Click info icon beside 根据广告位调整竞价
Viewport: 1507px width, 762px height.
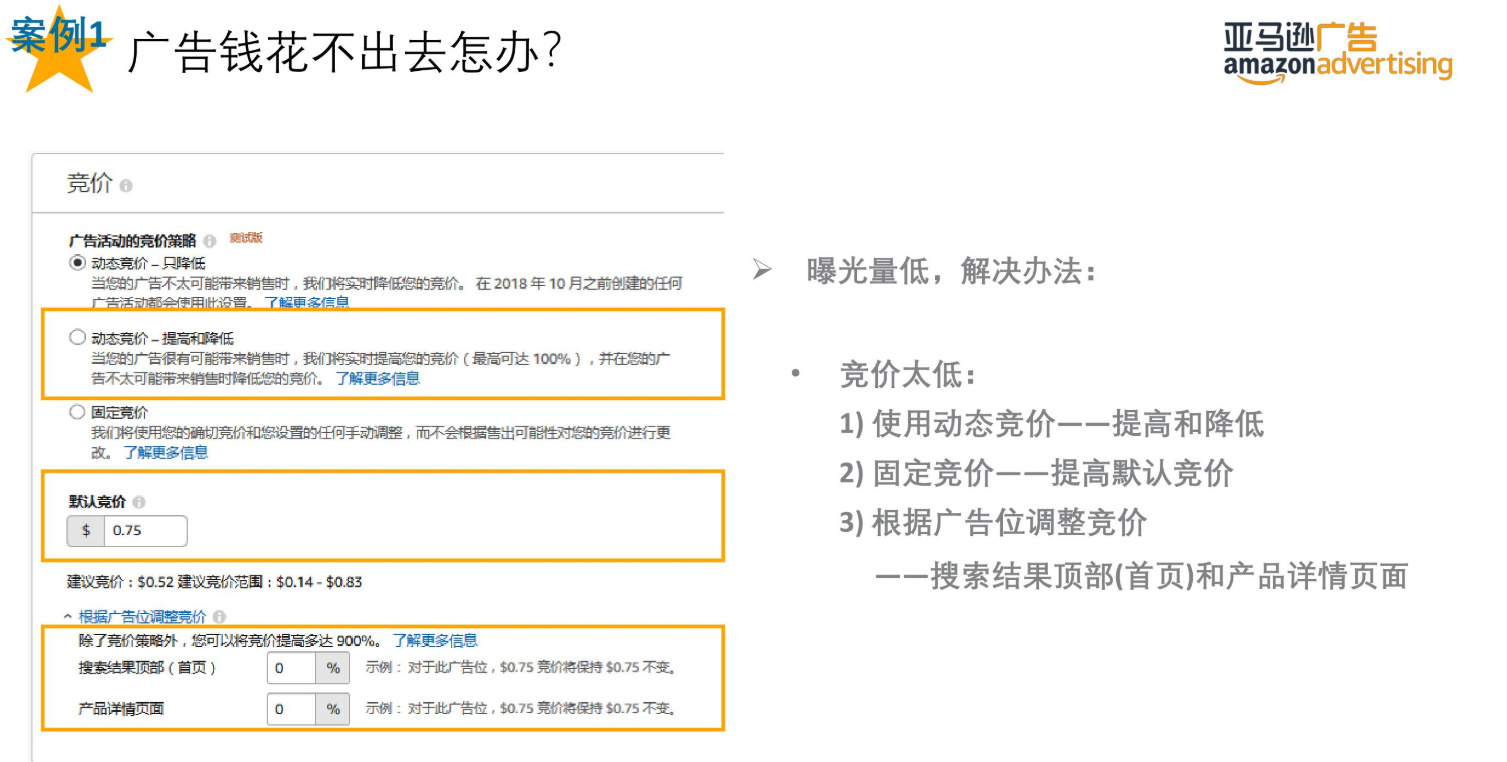click(220, 617)
